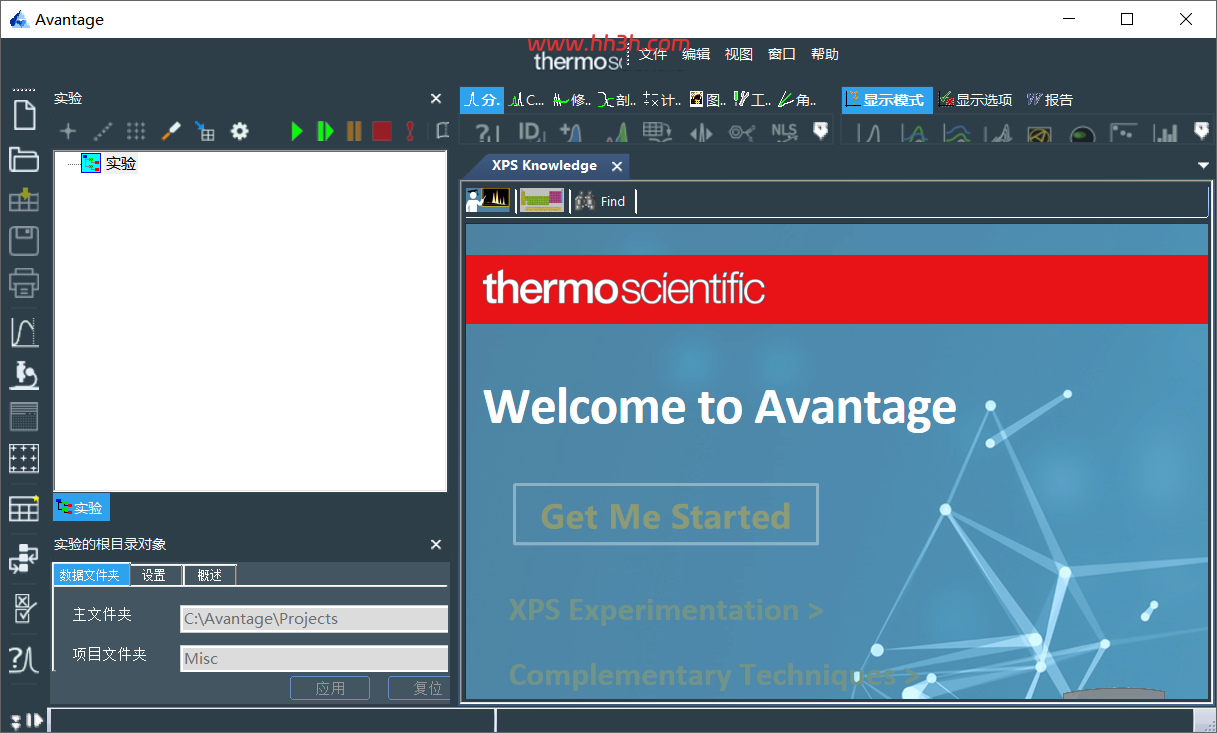This screenshot has width=1217, height=733.
Task: Open the peak fit colored peaks icon
Action: click(616, 133)
